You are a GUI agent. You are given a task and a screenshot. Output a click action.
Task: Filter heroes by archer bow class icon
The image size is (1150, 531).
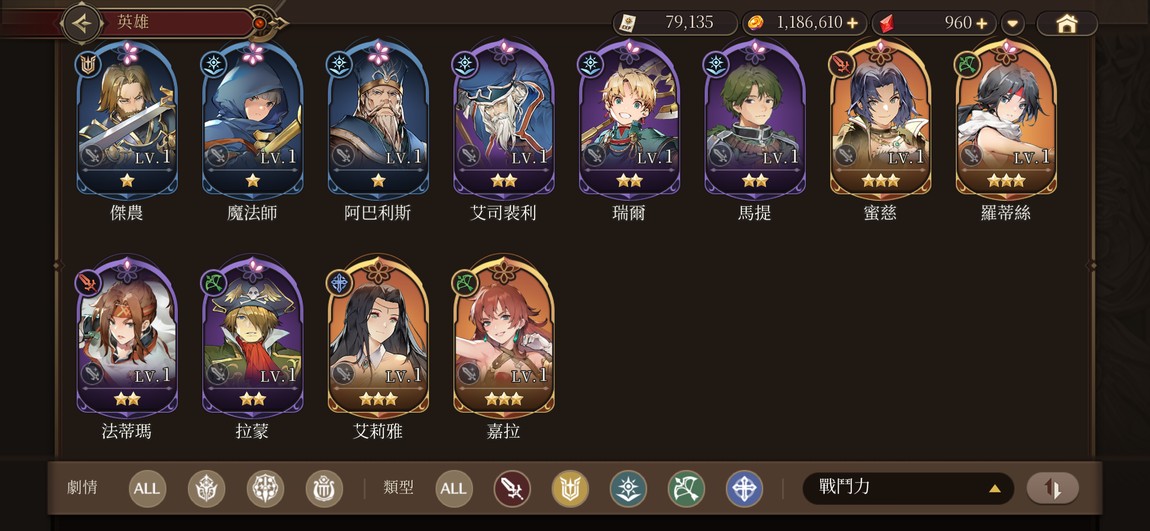click(686, 489)
